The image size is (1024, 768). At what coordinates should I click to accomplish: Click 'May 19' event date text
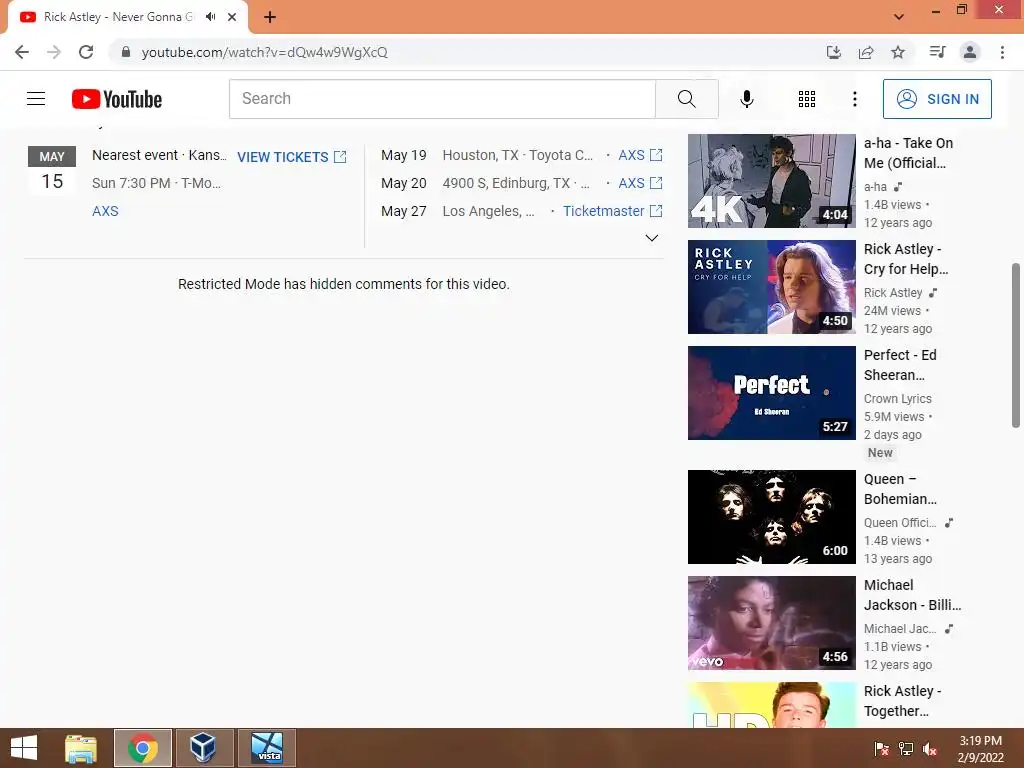click(x=404, y=155)
